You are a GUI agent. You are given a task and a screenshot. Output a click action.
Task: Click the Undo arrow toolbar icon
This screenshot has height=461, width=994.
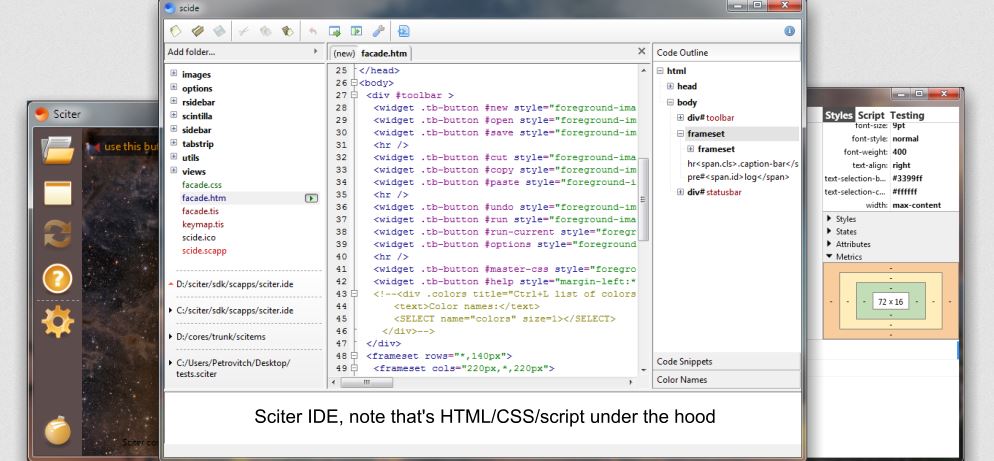[x=313, y=30]
